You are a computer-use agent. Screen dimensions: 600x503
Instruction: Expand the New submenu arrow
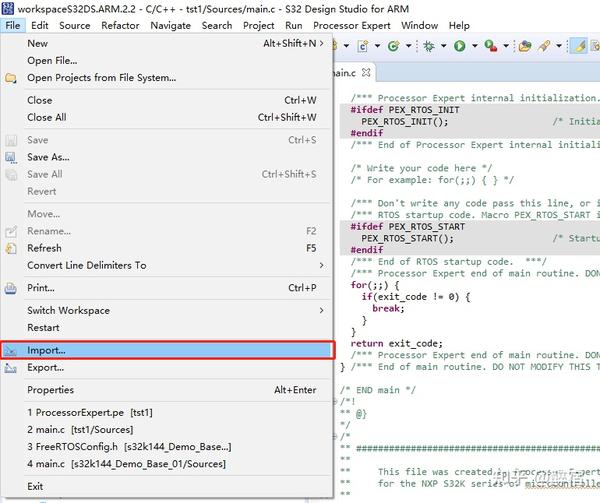tap(321, 43)
